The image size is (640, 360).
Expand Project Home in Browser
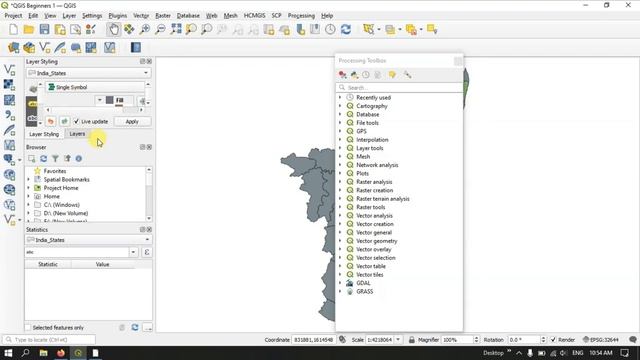point(29,188)
